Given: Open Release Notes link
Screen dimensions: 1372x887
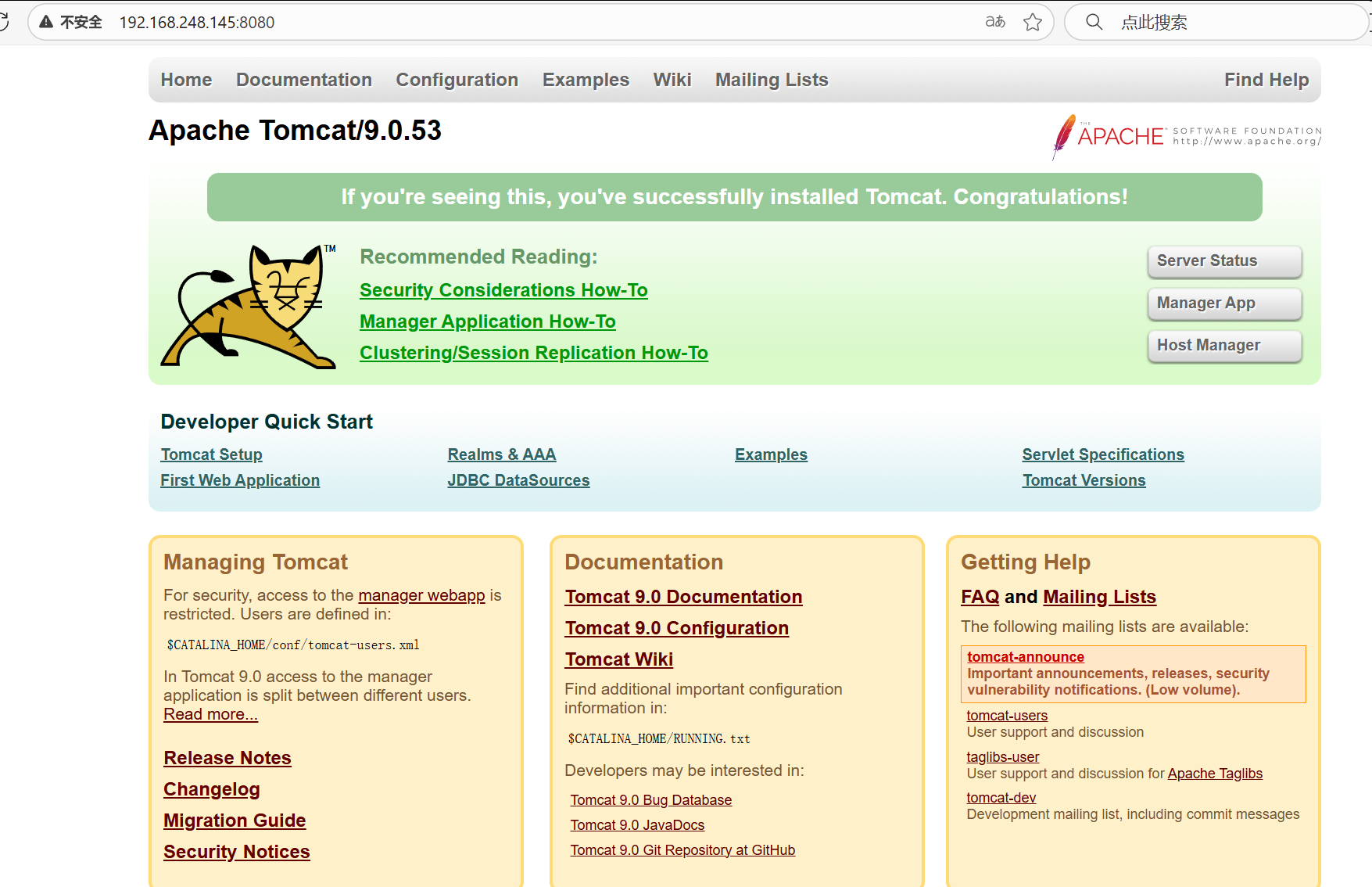Looking at the screenshot, I should (227, 758).
